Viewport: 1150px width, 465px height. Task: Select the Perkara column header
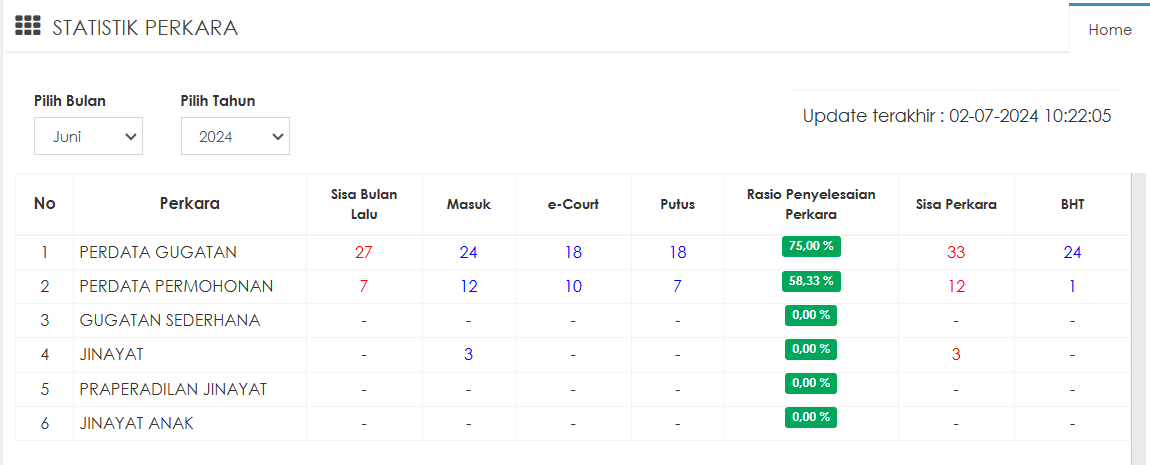189,204
